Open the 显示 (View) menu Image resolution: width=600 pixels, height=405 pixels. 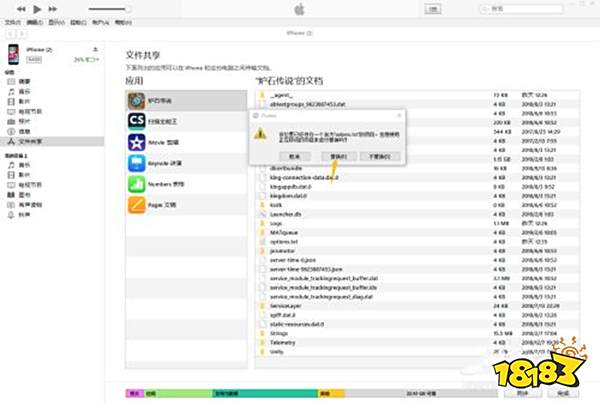click(x=56, y=23)
